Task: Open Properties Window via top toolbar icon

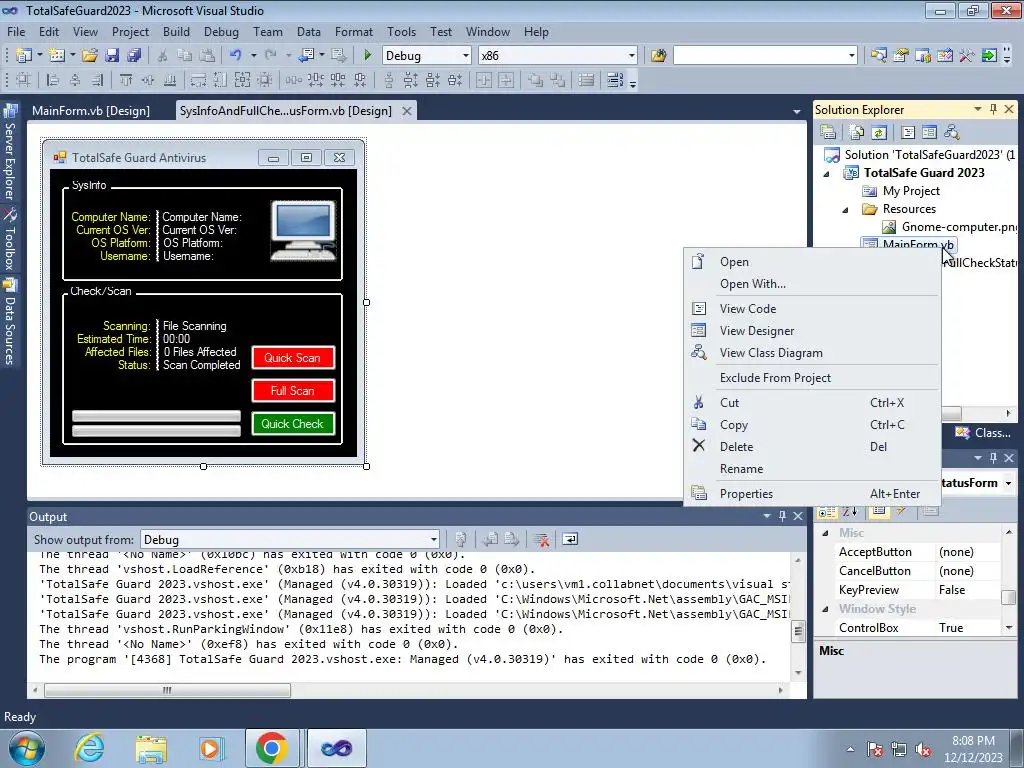Action: tap(901, 56)
